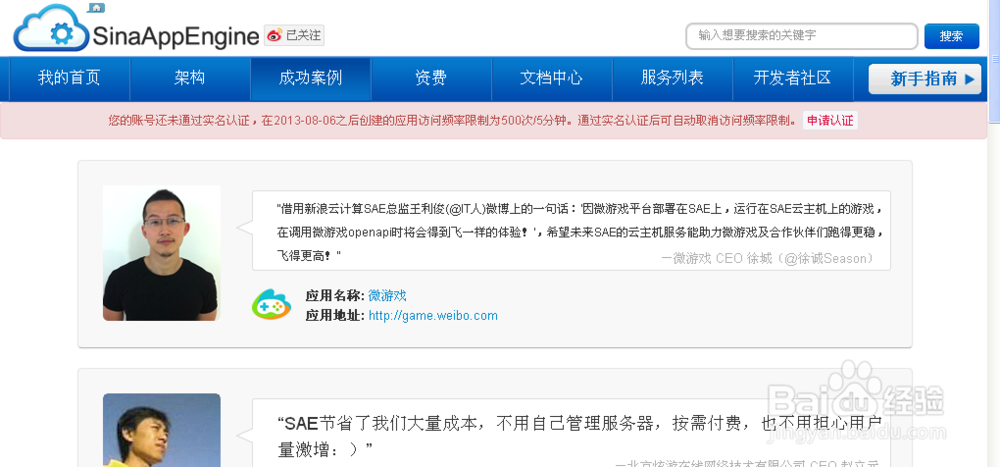
Task: Click the 应用名称 label
Action: pos(335,295)
